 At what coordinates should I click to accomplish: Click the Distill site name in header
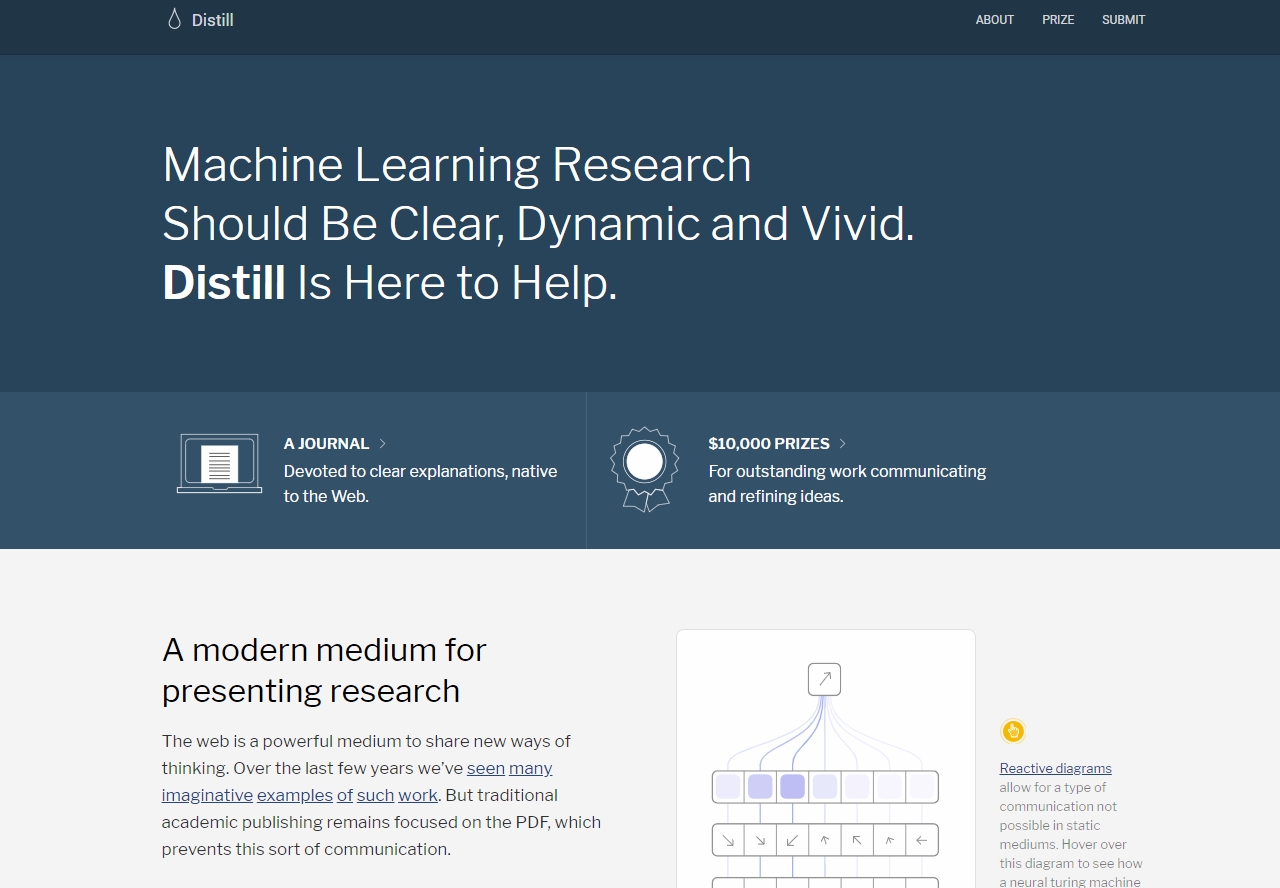pos(213,20)
